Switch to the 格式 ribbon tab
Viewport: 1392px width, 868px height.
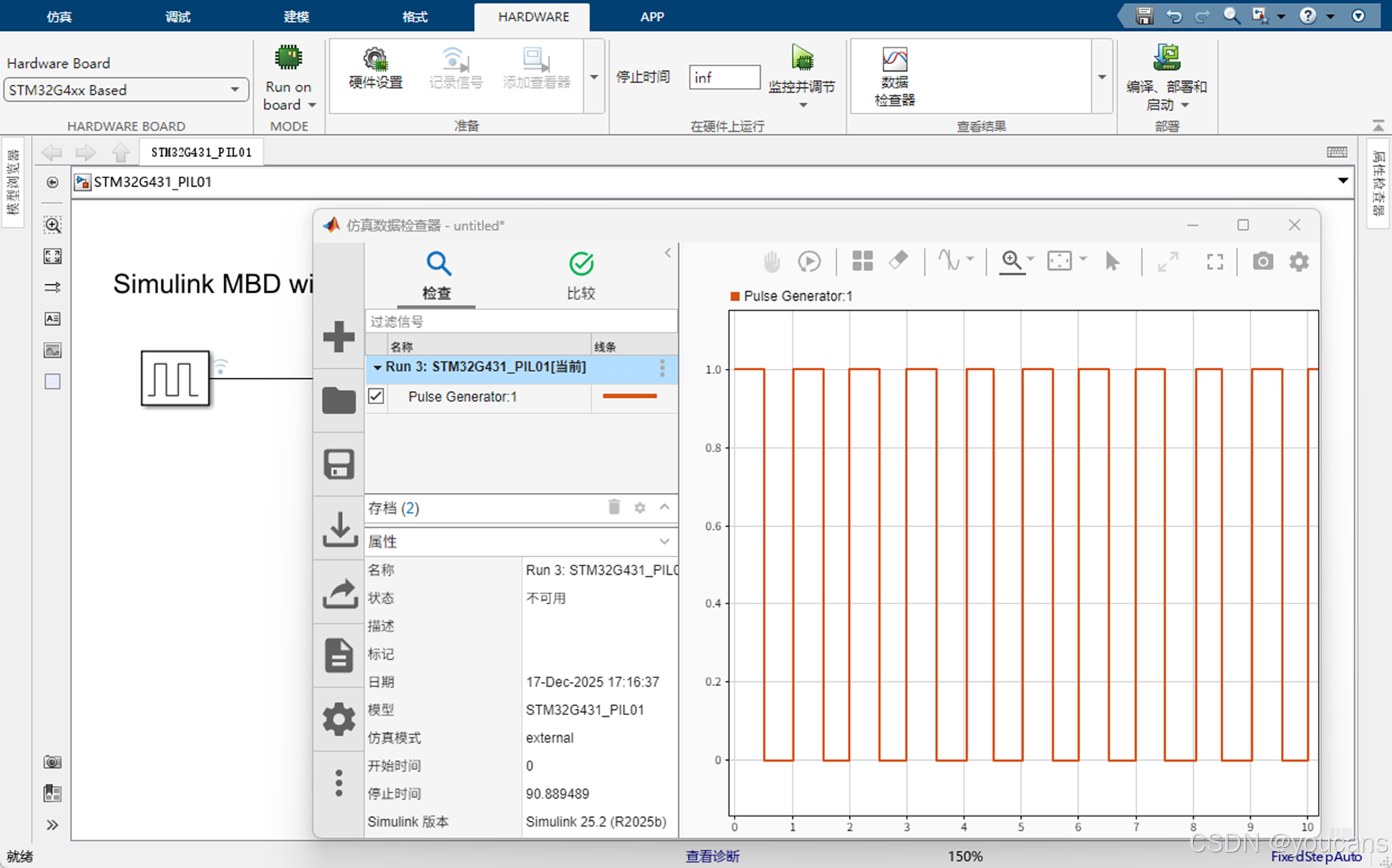pos(415,16)
